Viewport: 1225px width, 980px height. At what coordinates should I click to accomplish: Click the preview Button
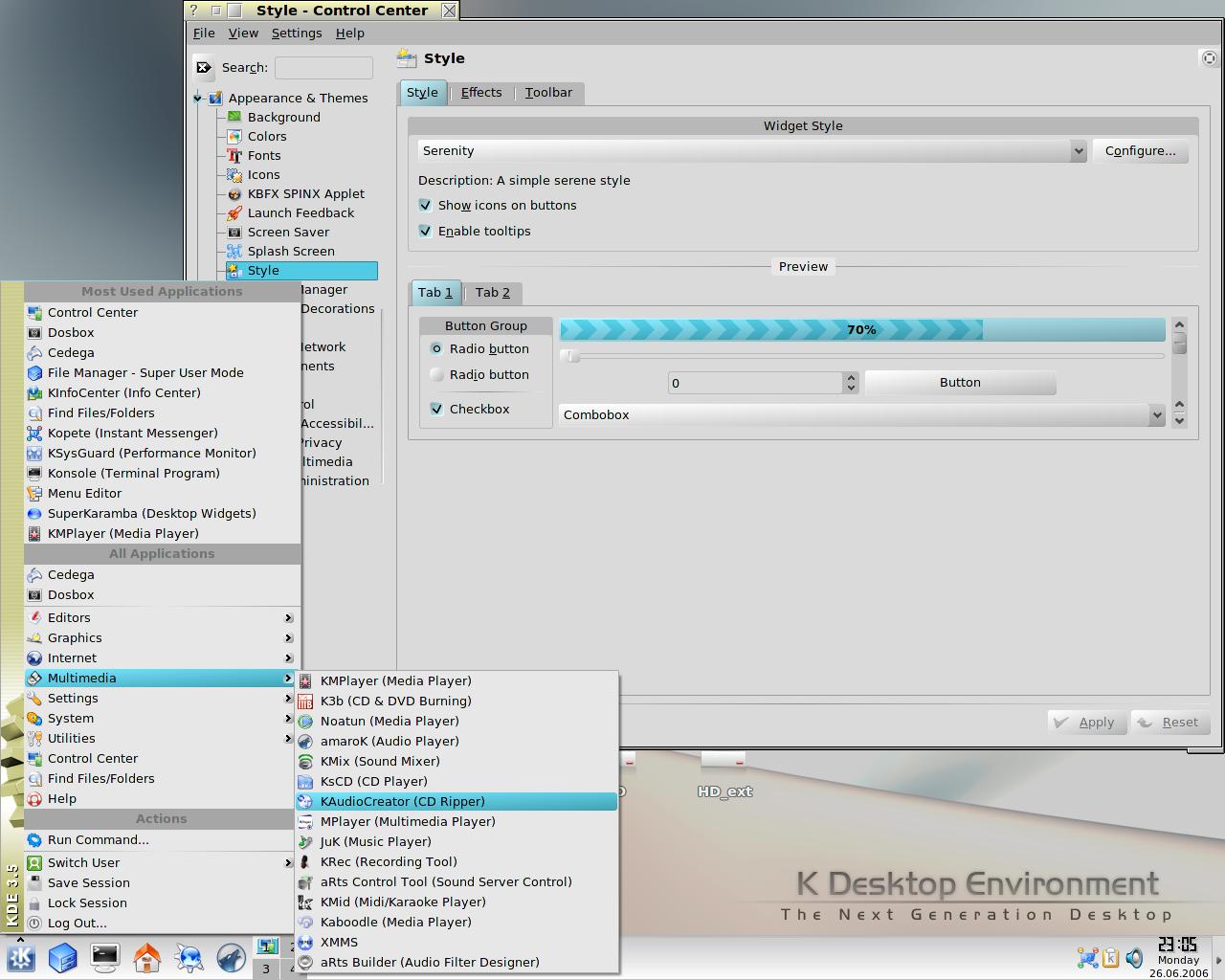(960, 383)
